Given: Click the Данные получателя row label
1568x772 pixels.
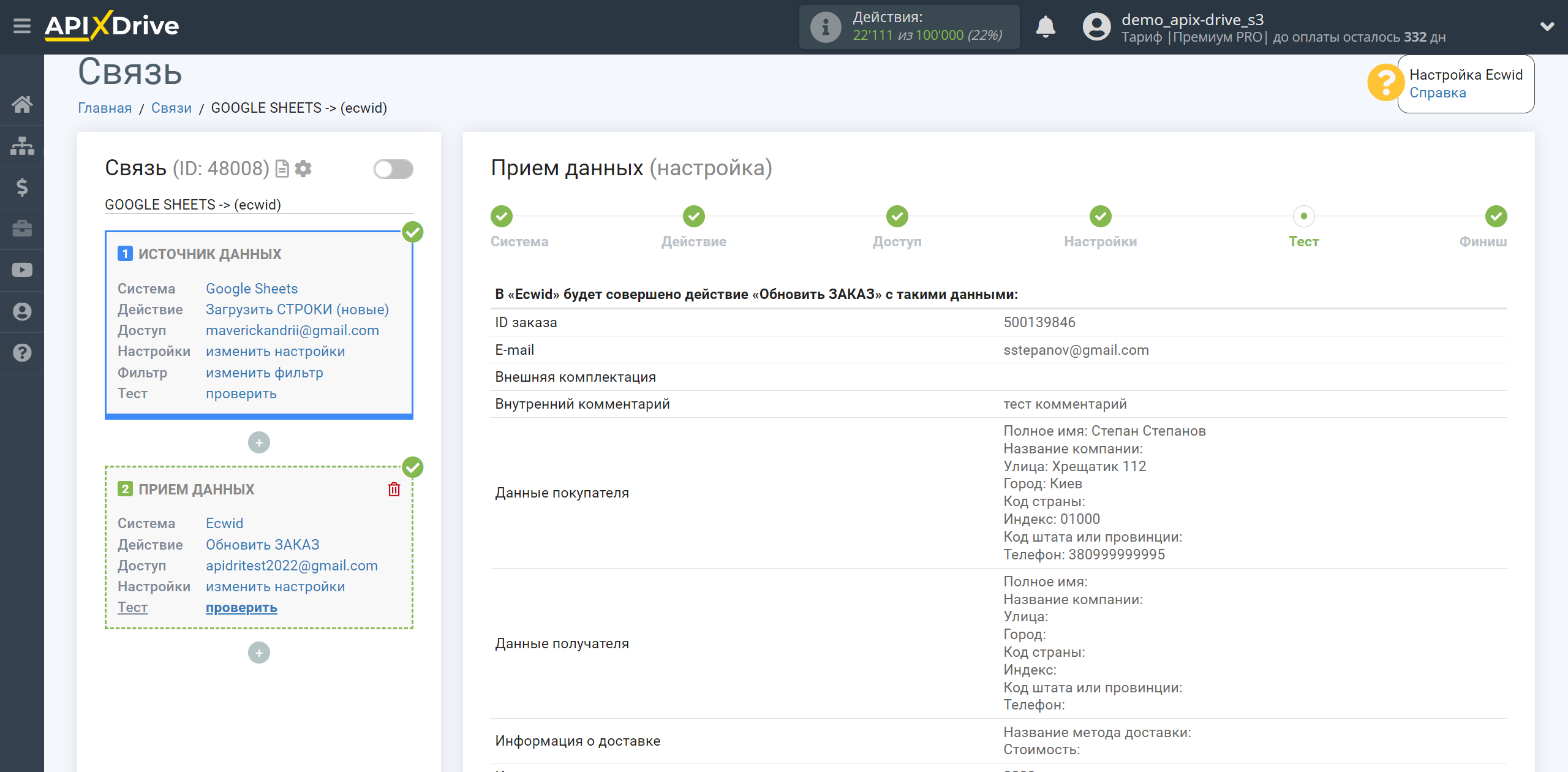Looking at the screenshot, I should point(562,643).
